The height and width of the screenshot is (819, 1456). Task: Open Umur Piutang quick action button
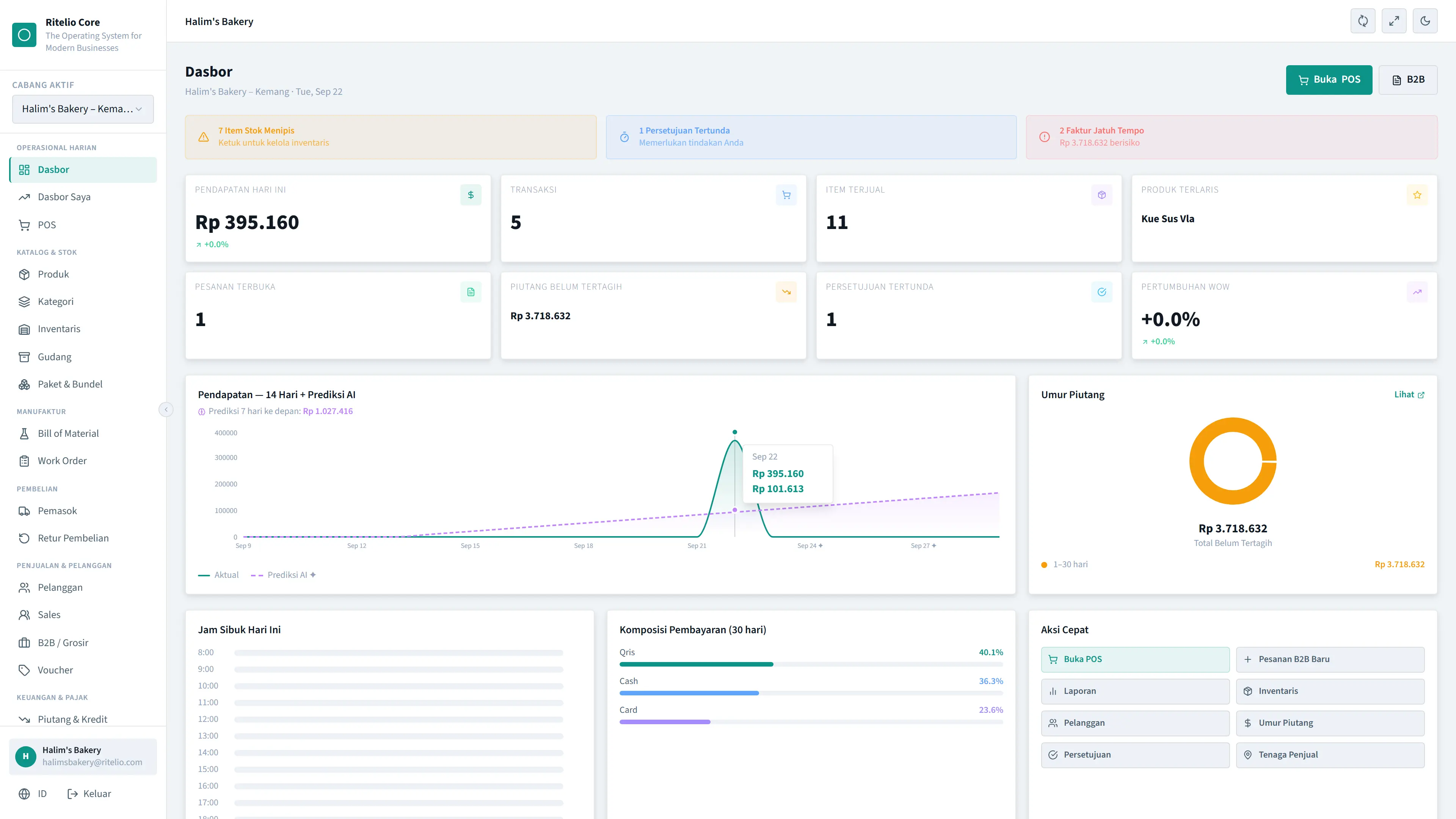coord(1330,723)
